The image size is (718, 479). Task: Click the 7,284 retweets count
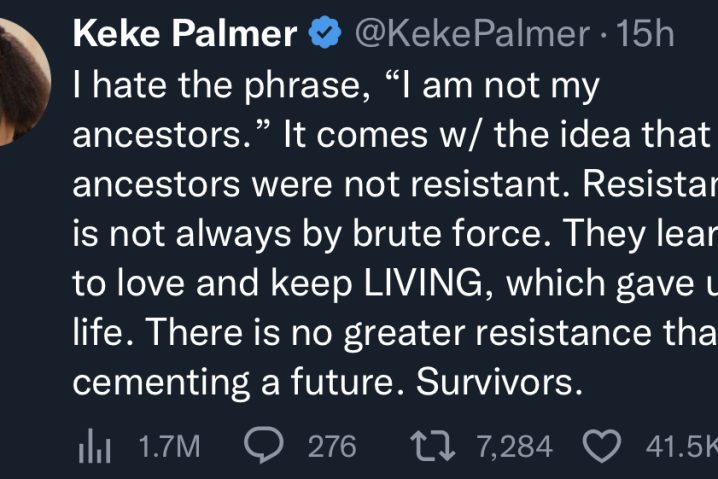[515, 446]
